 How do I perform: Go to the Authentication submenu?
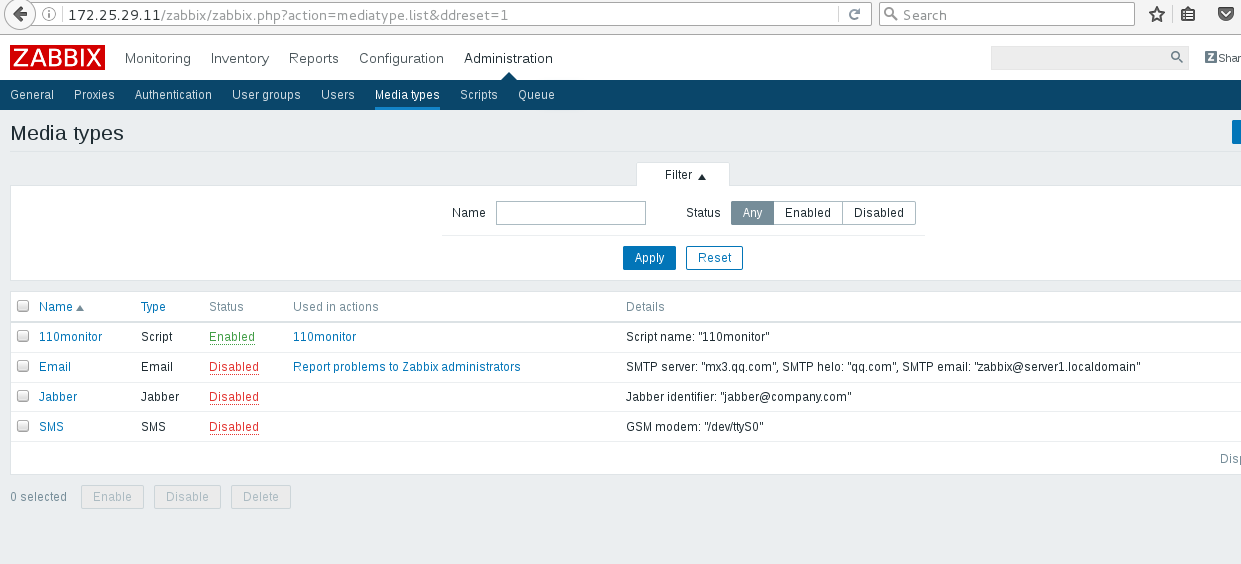[173, 95]
